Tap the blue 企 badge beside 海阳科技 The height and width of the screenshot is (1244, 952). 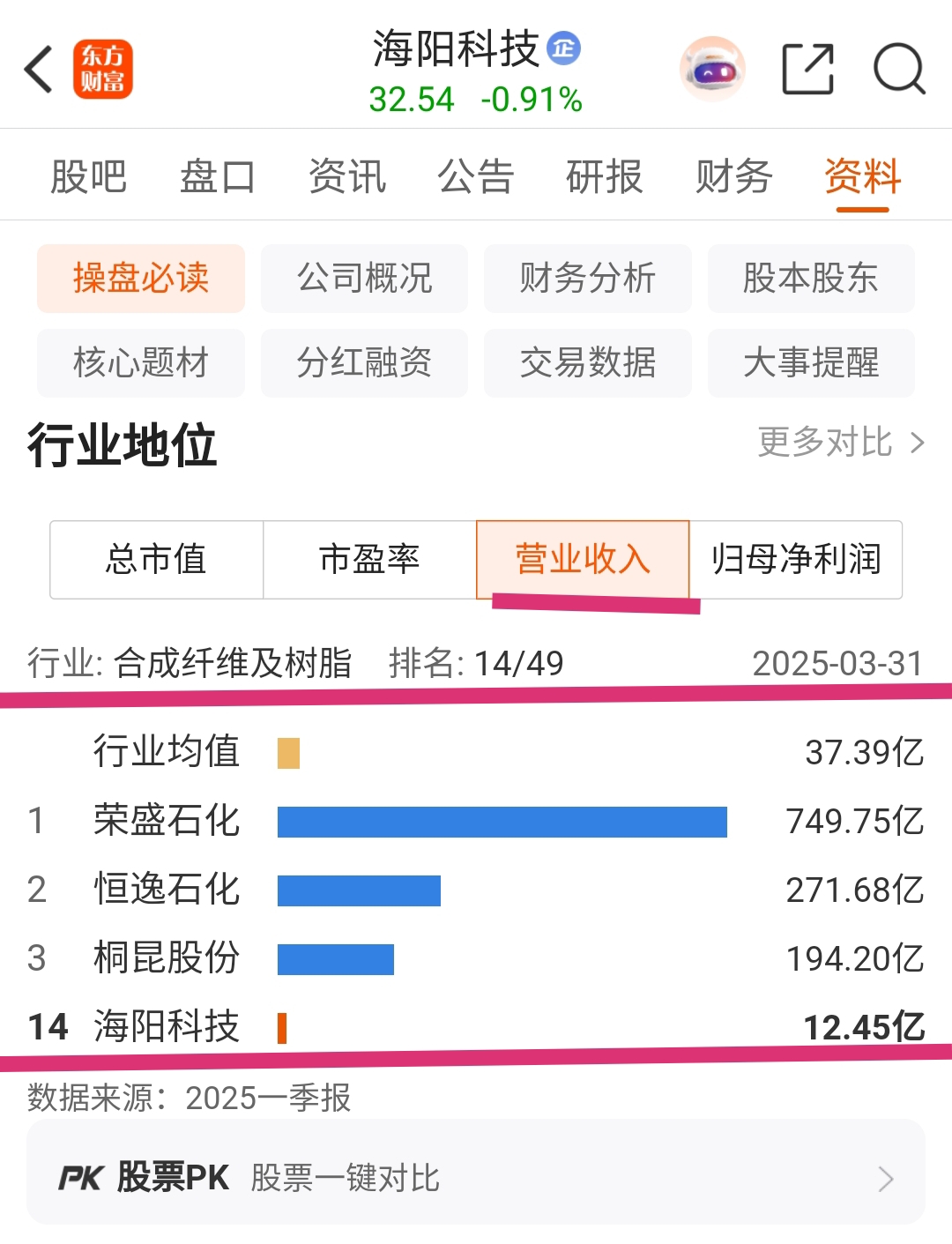[x=563, y=48]
